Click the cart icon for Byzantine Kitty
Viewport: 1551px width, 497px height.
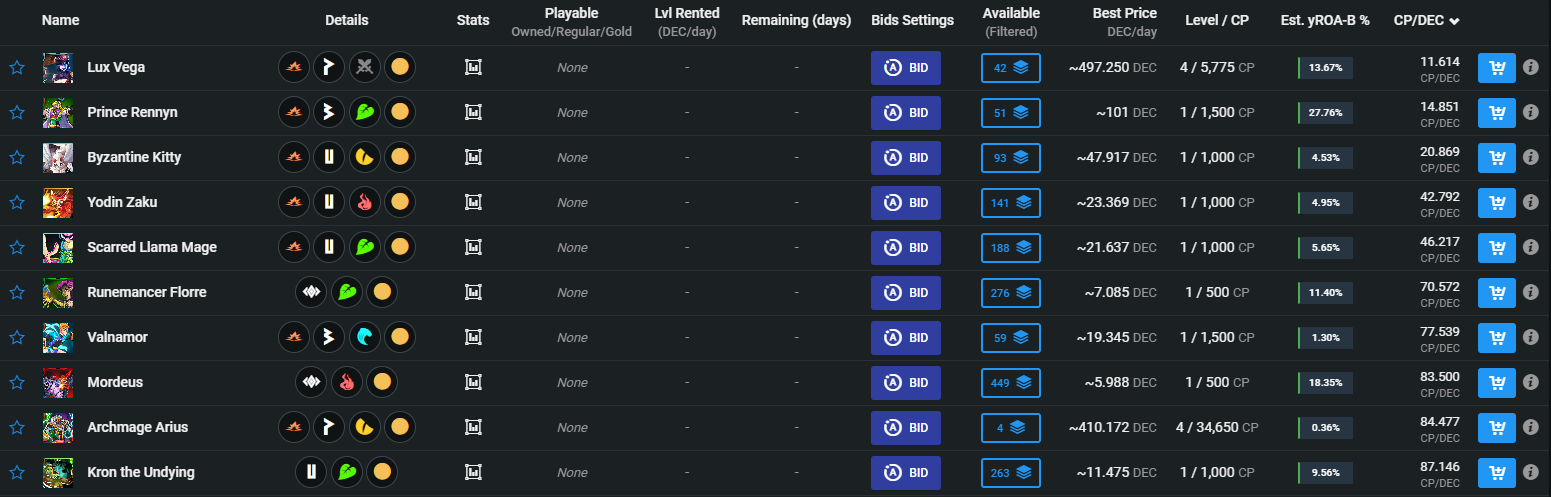pyautogui.click(x=1497, y=158)
